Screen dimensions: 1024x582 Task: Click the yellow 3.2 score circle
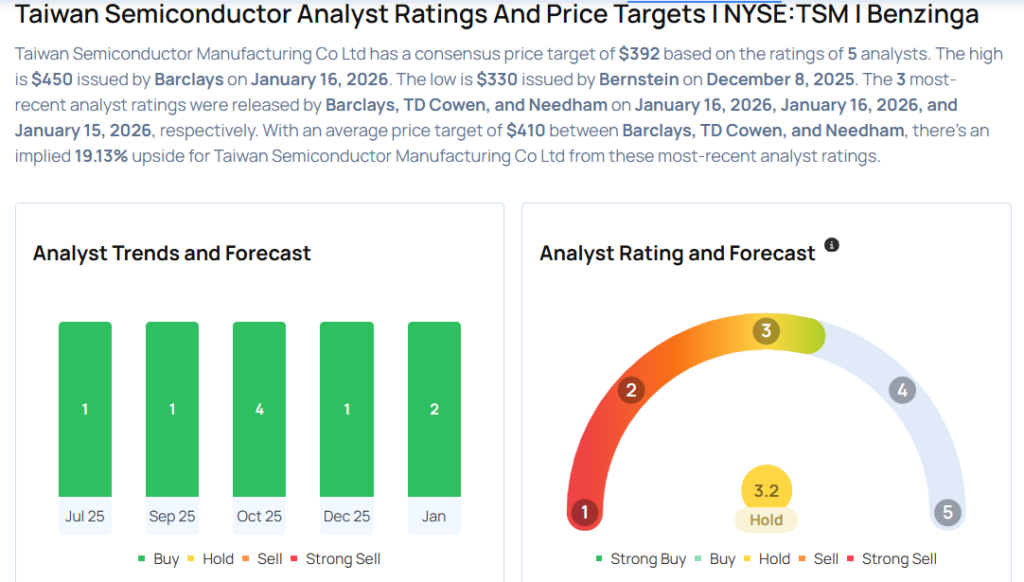[x=766, y=489]
